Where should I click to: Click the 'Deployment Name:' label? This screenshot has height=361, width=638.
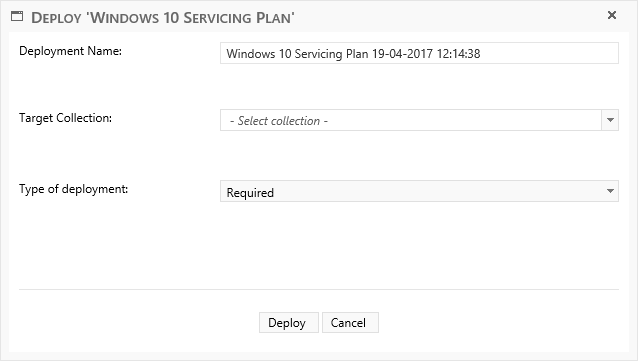click(x=70, y=51)
